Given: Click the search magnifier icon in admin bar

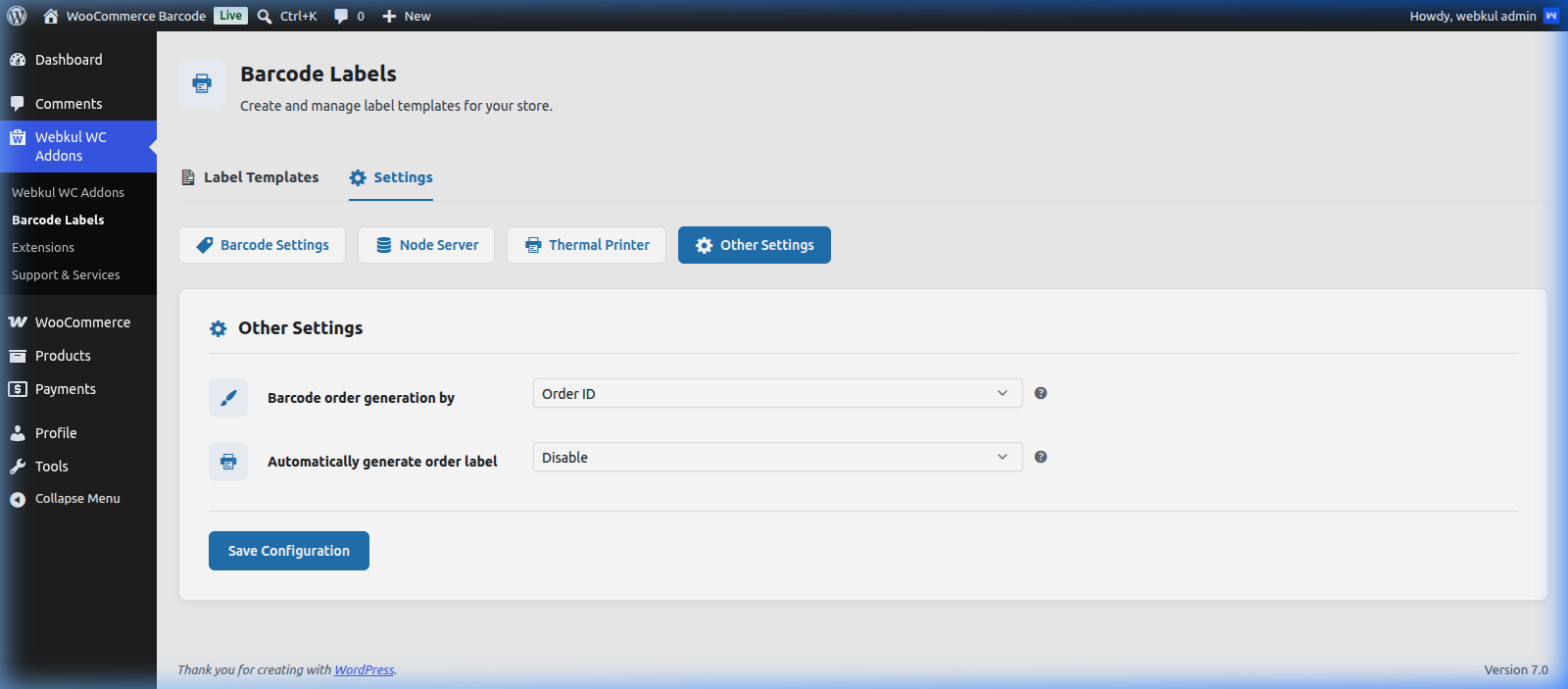Looking at the screenshot, I should [265, 16].
